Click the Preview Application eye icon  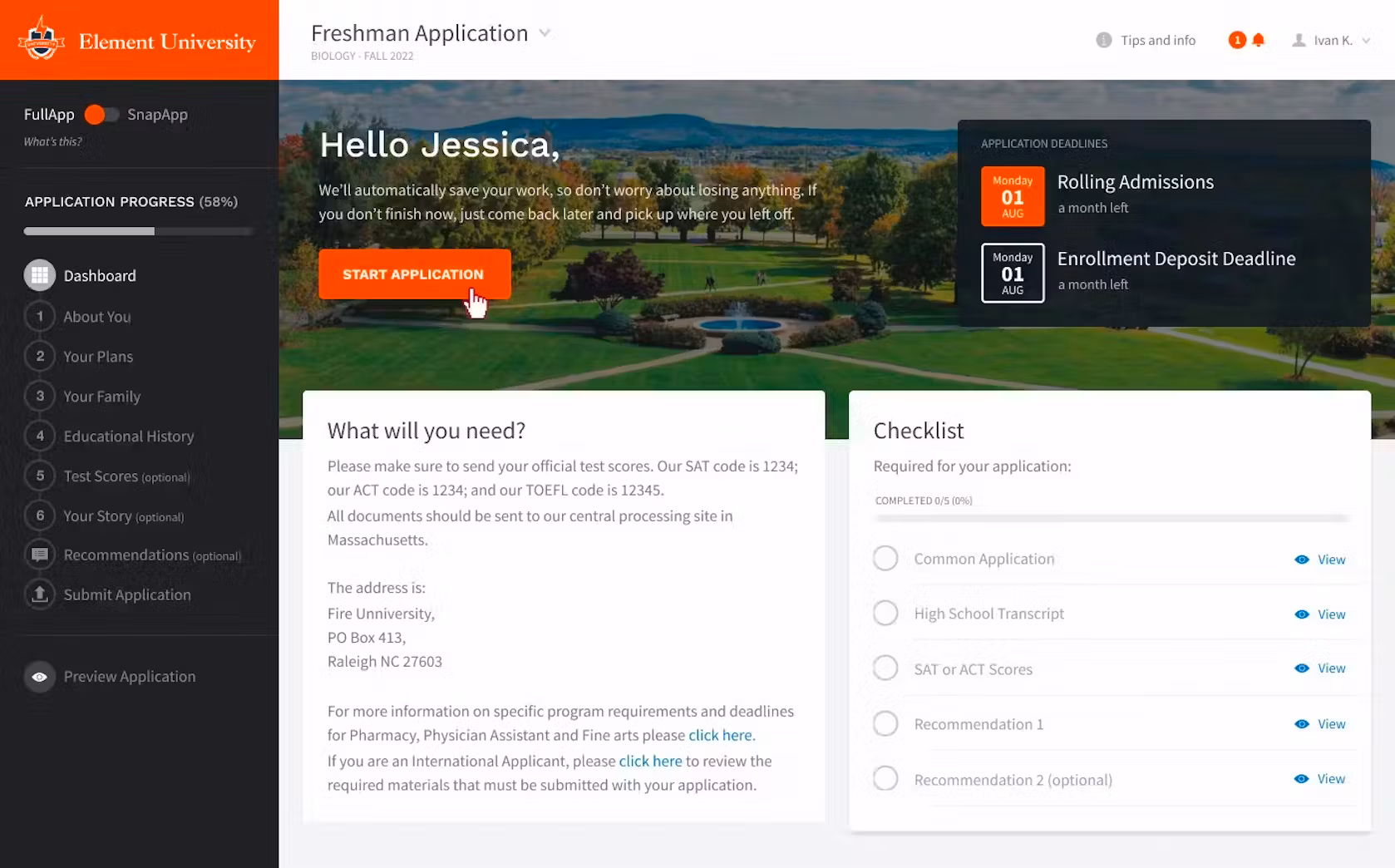39,677
